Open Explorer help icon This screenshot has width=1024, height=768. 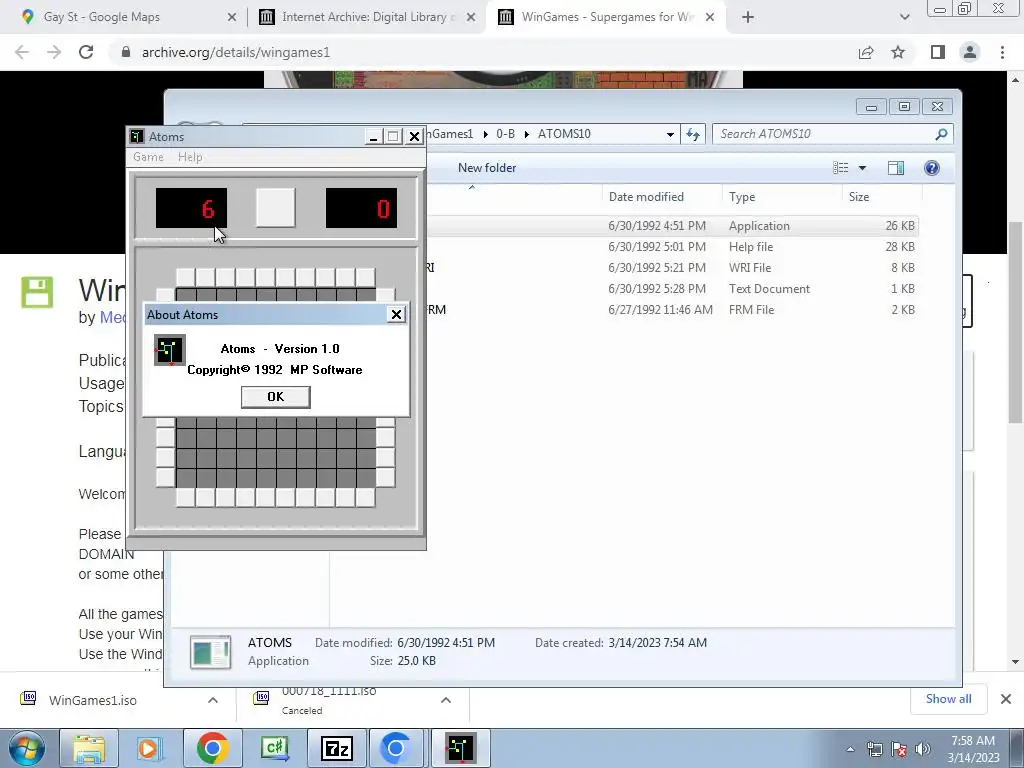click(932, 168)
